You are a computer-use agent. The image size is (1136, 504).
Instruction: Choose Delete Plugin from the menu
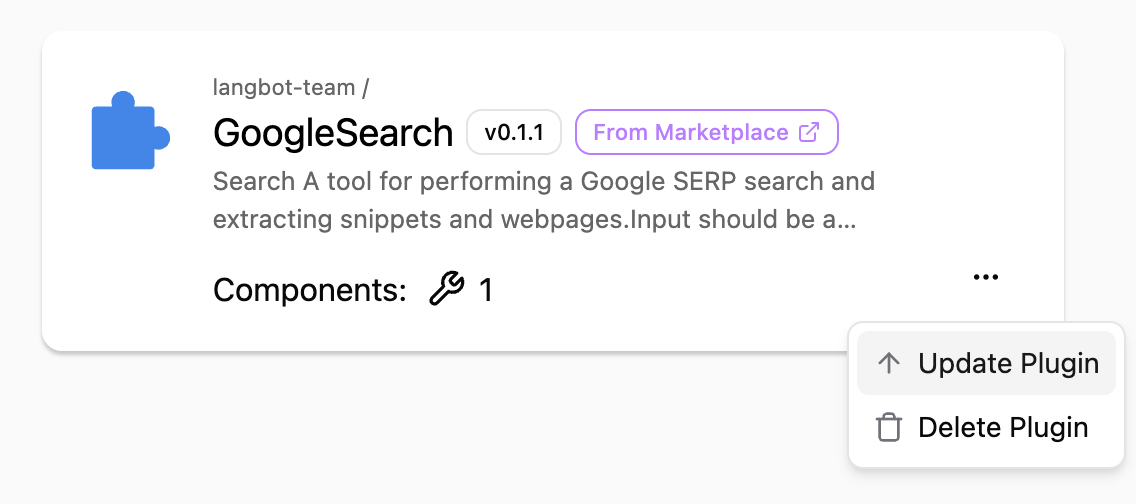point(1002,428)
